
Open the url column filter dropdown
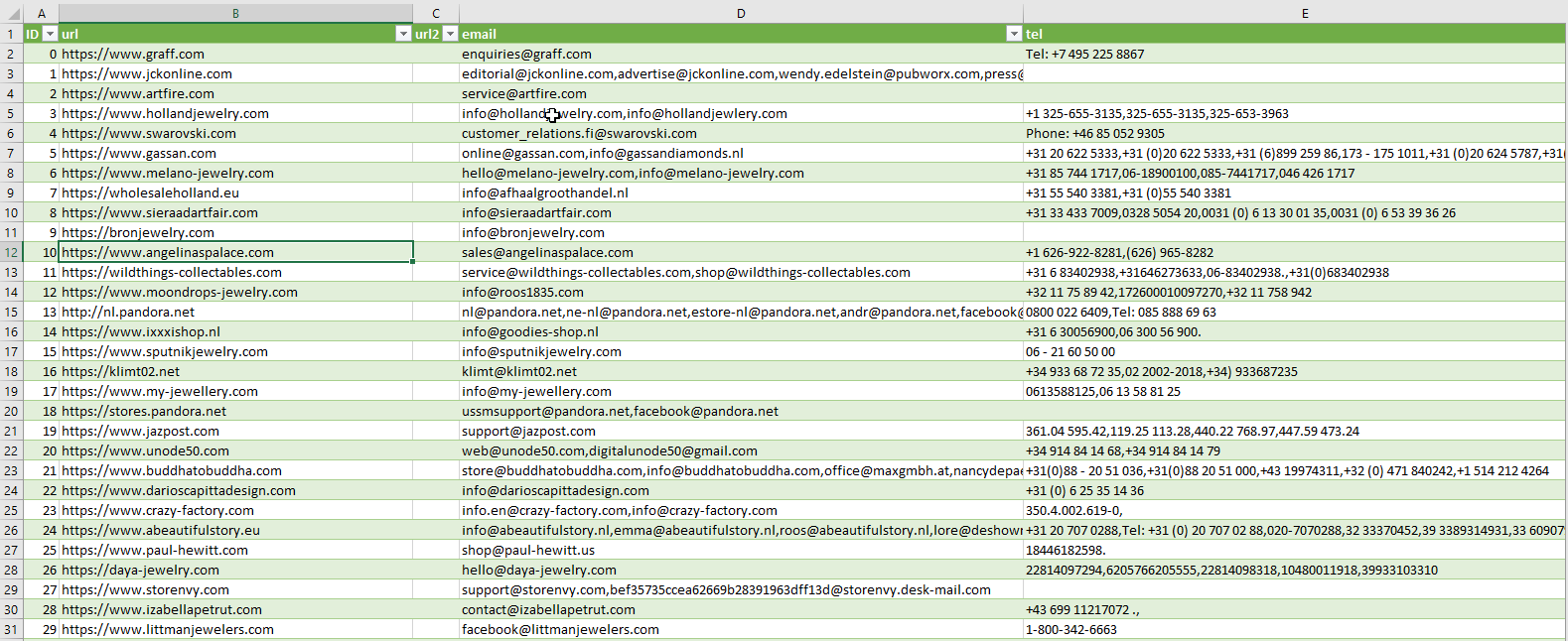click(403, 34)
